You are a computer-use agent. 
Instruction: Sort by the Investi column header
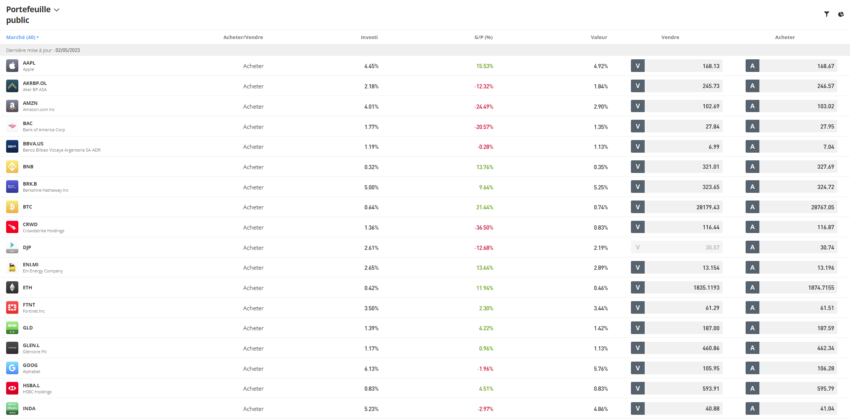tap(370, 37)
